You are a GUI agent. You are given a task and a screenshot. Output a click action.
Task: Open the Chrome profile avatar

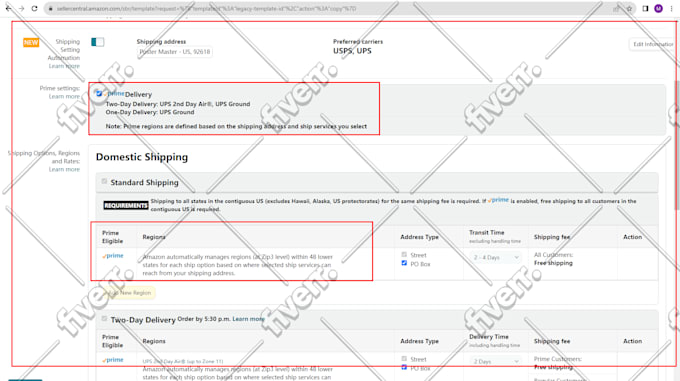point(658,9)
